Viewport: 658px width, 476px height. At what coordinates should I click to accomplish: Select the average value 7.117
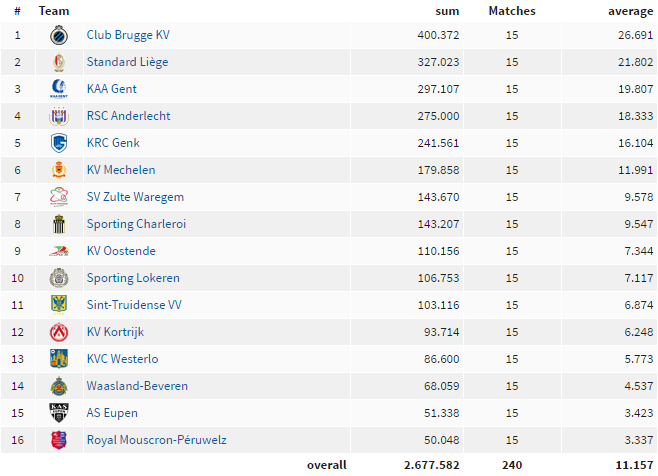tap(639, 278)
